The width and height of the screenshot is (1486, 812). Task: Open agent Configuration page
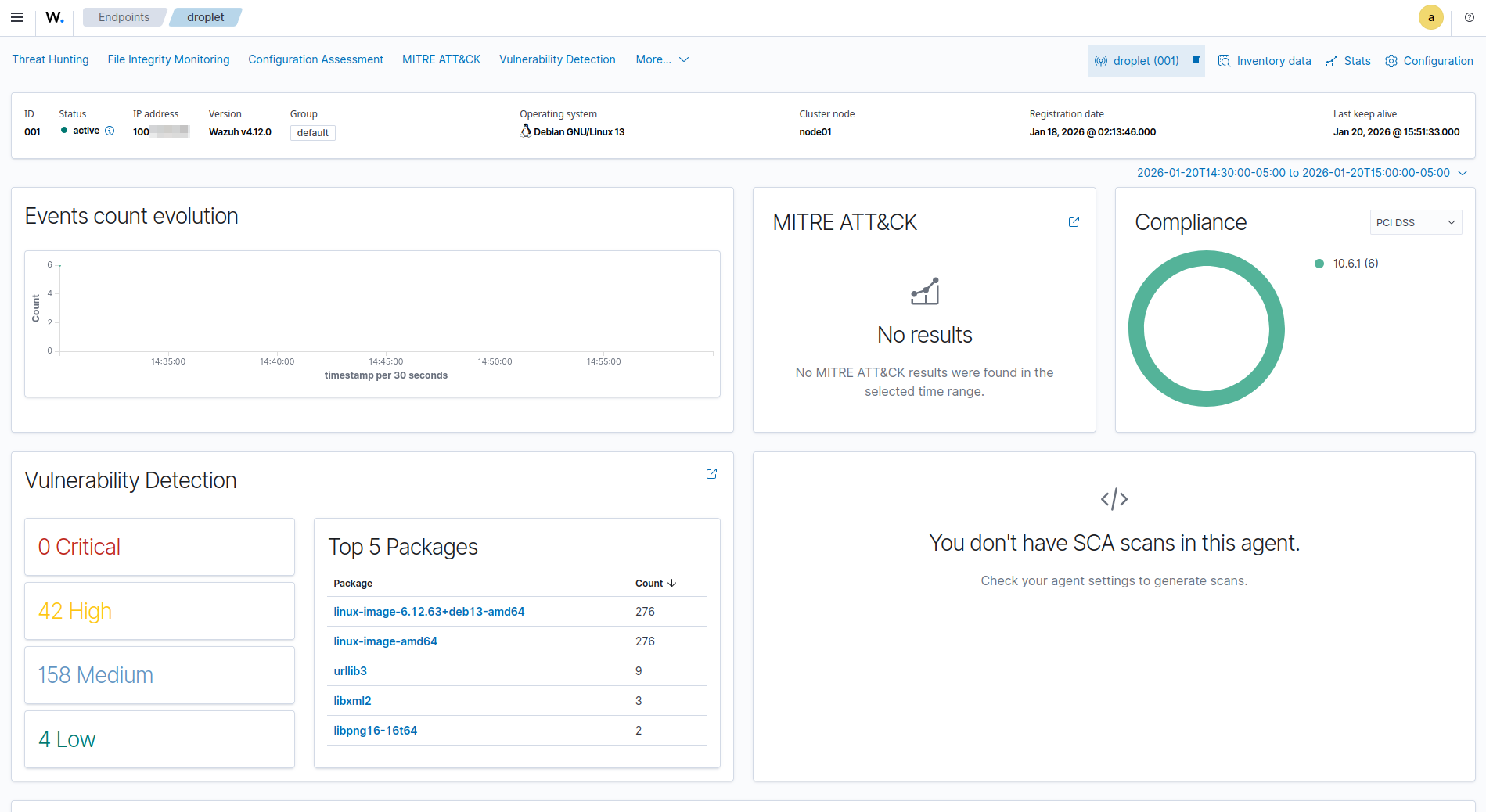(1429, 61)
